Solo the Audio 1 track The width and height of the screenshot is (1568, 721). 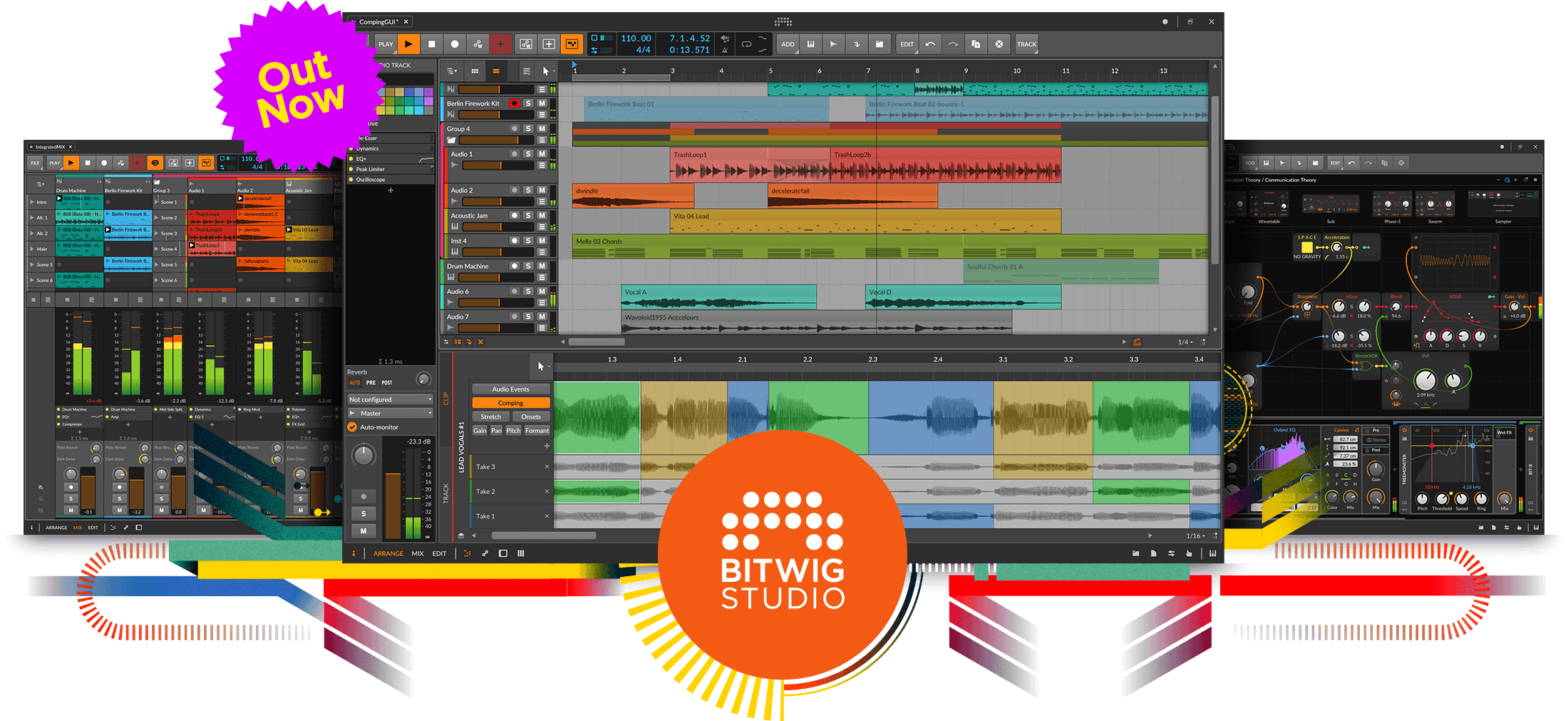528,154
